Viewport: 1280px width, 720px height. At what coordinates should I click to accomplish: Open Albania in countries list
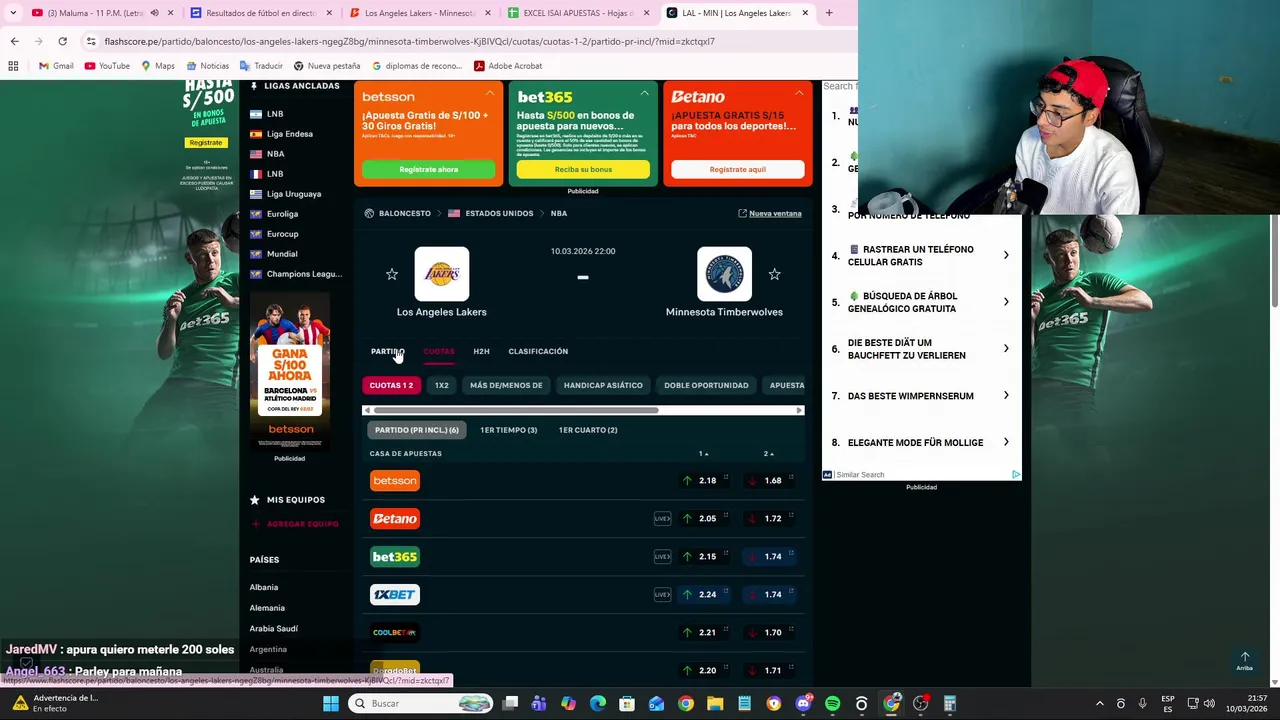pyautogui.click(x=264, y=587)
